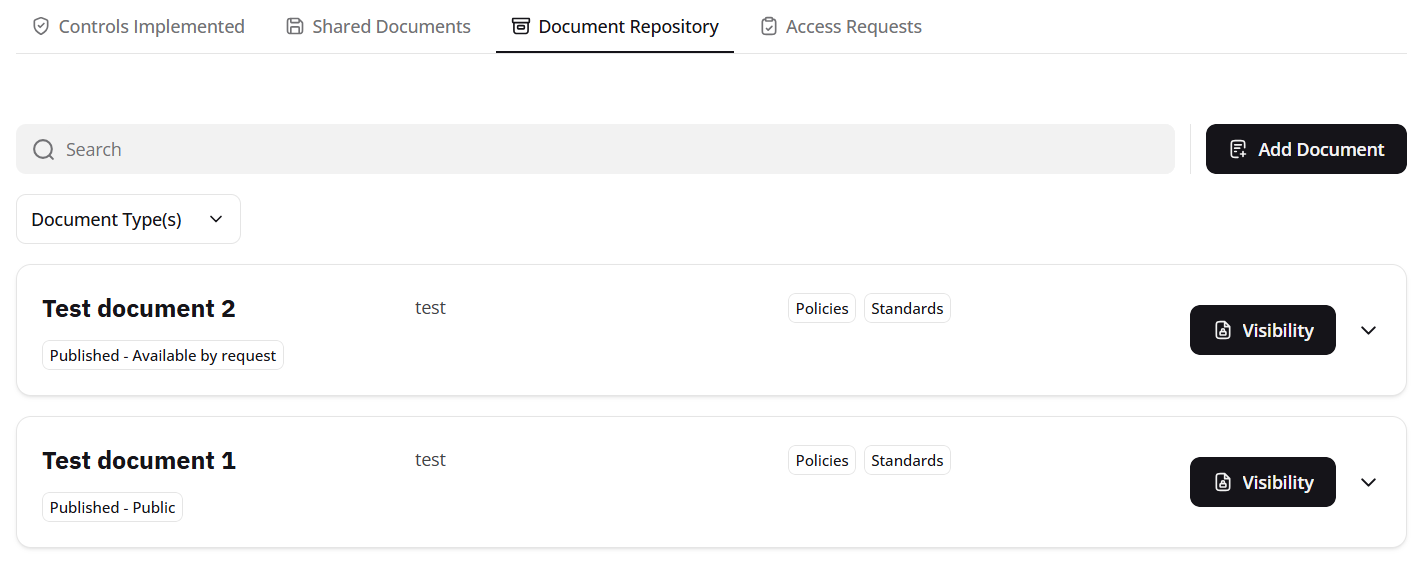Expand the Test document 2 row chevron
Image resolution: width=1417 pixels, height=564 pixels.
(x=1369, y=331)
